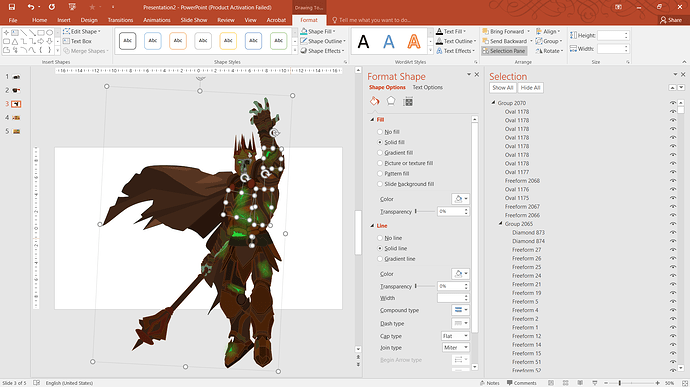
Task: Select Freeform 27 in the Selection list
Action: point(526,250)
